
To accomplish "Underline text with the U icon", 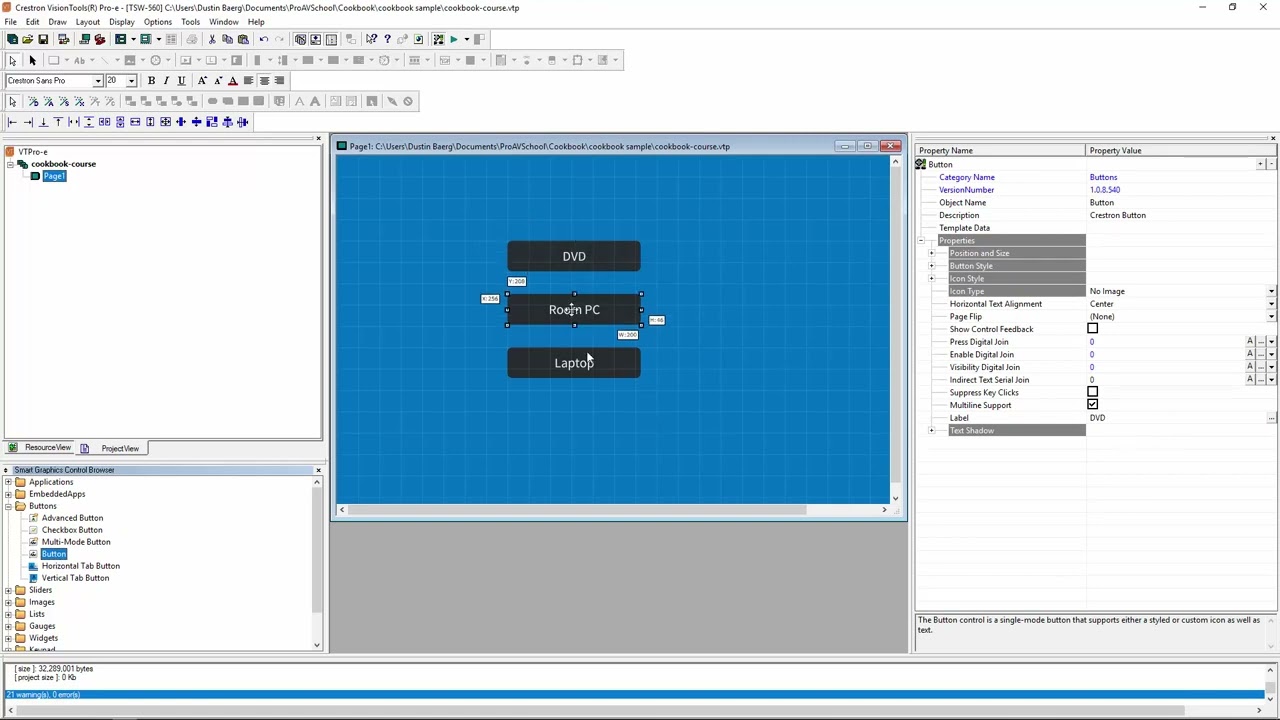I will (181, 80).
